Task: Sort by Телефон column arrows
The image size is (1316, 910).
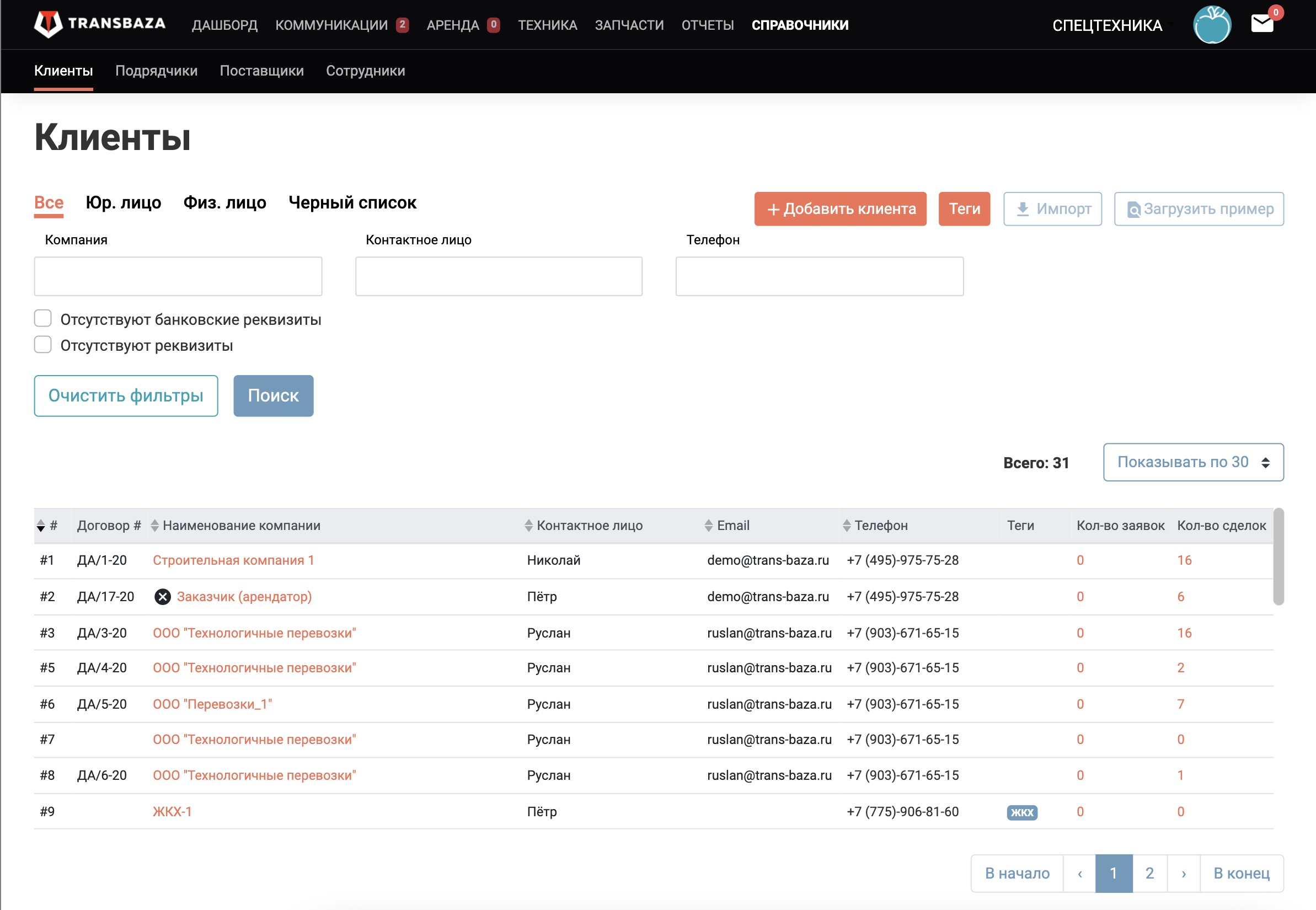Action: click(x=846, y=525)
